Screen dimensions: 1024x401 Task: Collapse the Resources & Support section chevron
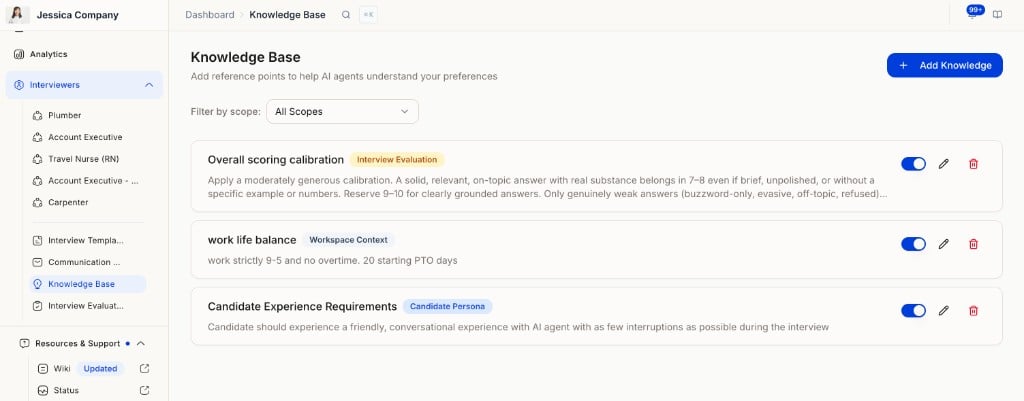pyautogui.click(x=140, y=344)
